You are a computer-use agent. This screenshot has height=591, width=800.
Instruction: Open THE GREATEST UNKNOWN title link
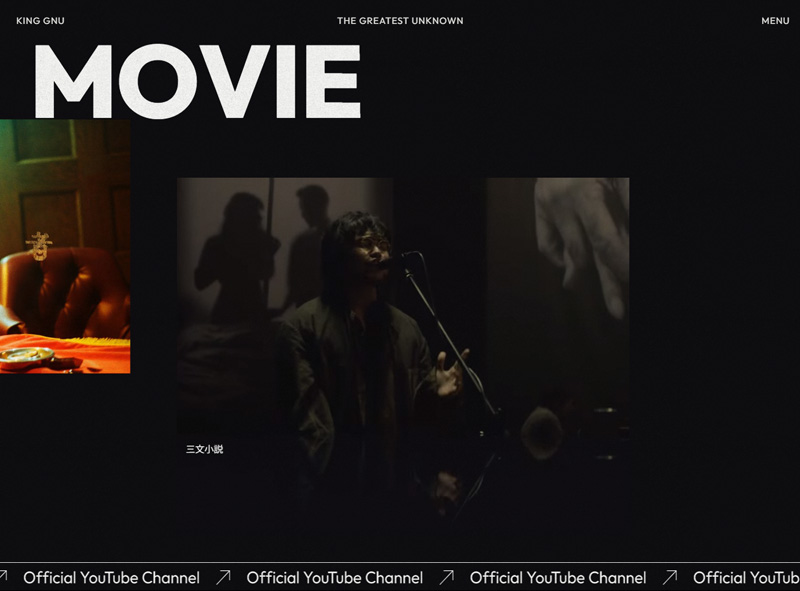[400, 21]
